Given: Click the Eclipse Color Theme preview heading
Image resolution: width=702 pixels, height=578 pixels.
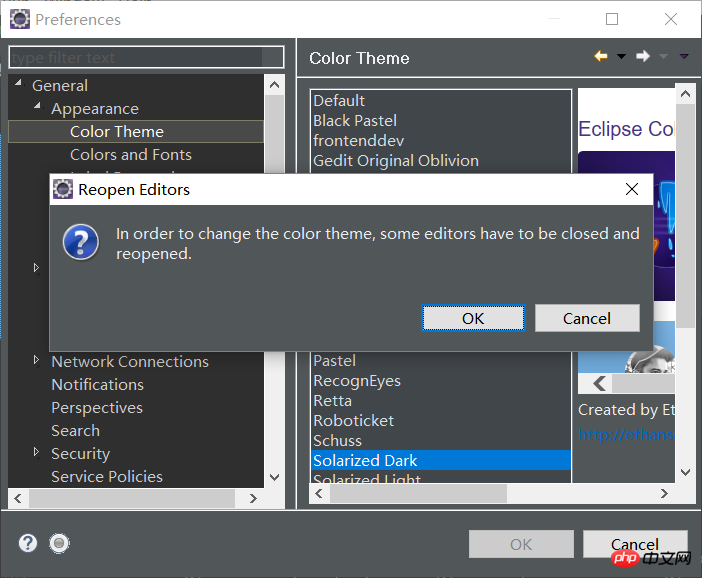Looking at the screenshot, I should click(x=626, y=129).
